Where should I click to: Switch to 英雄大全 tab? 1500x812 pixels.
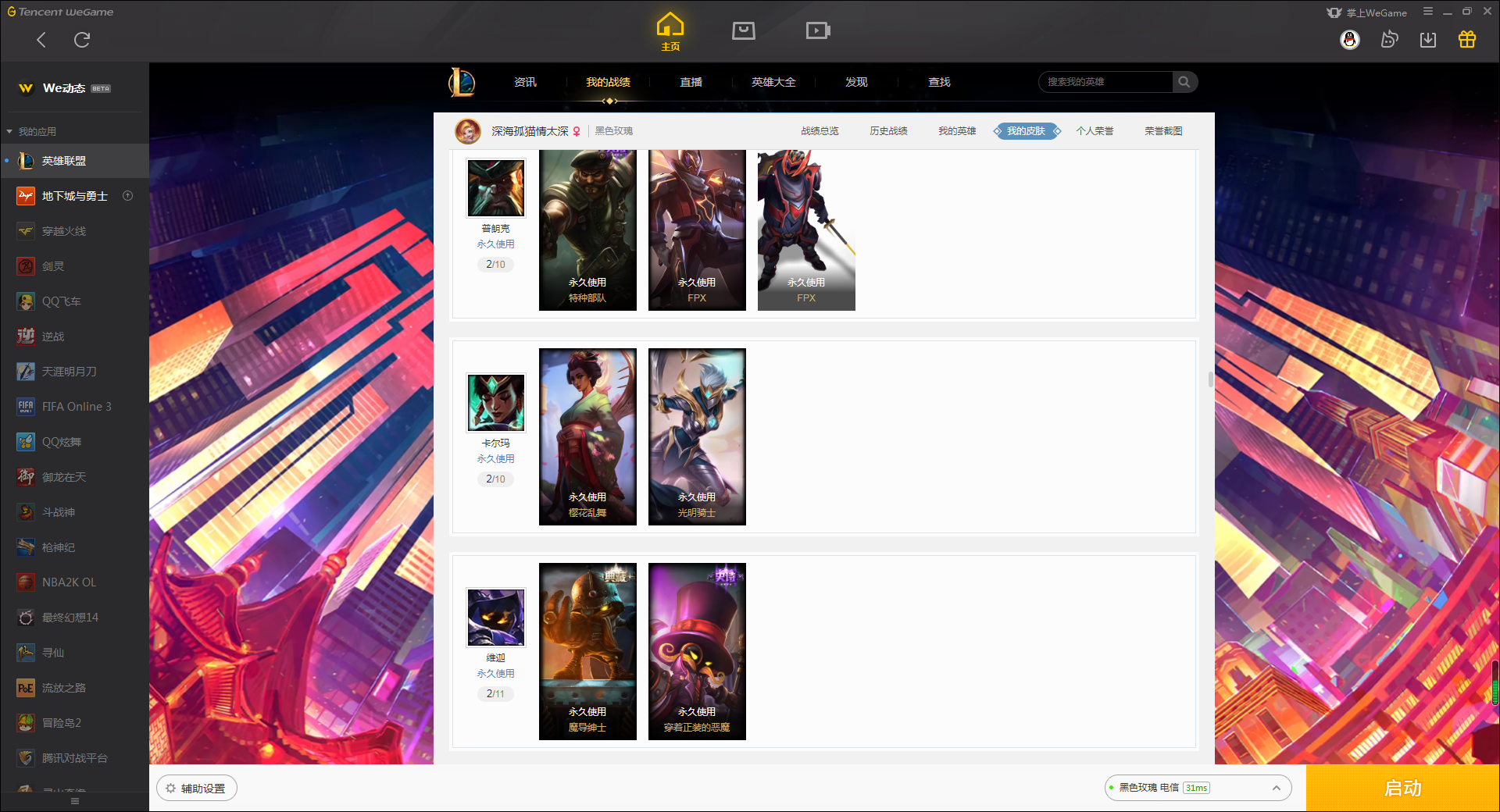tap(773, 82)
